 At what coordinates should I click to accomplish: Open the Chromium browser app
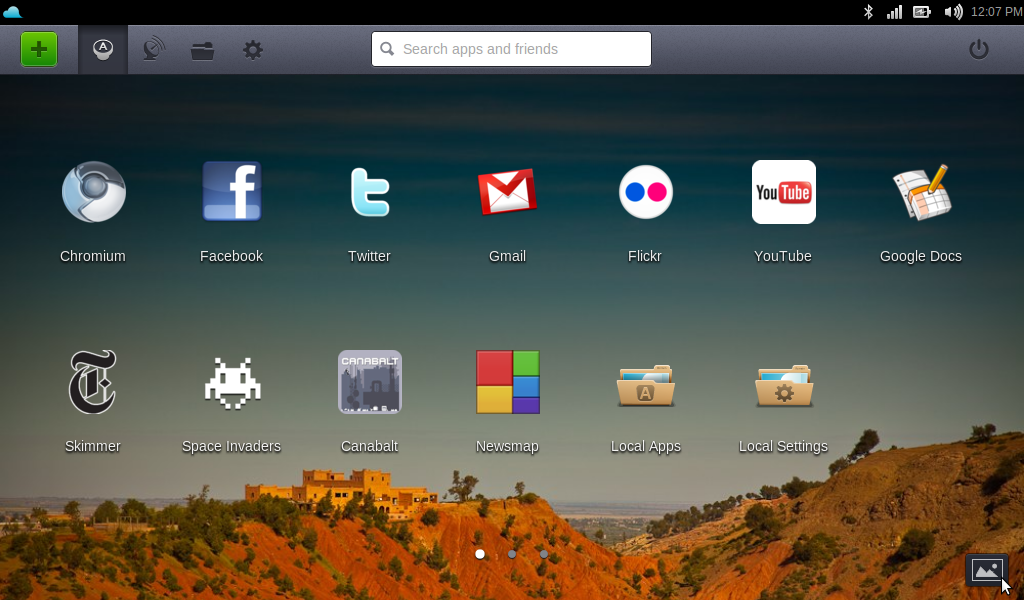tap(93, 192)
